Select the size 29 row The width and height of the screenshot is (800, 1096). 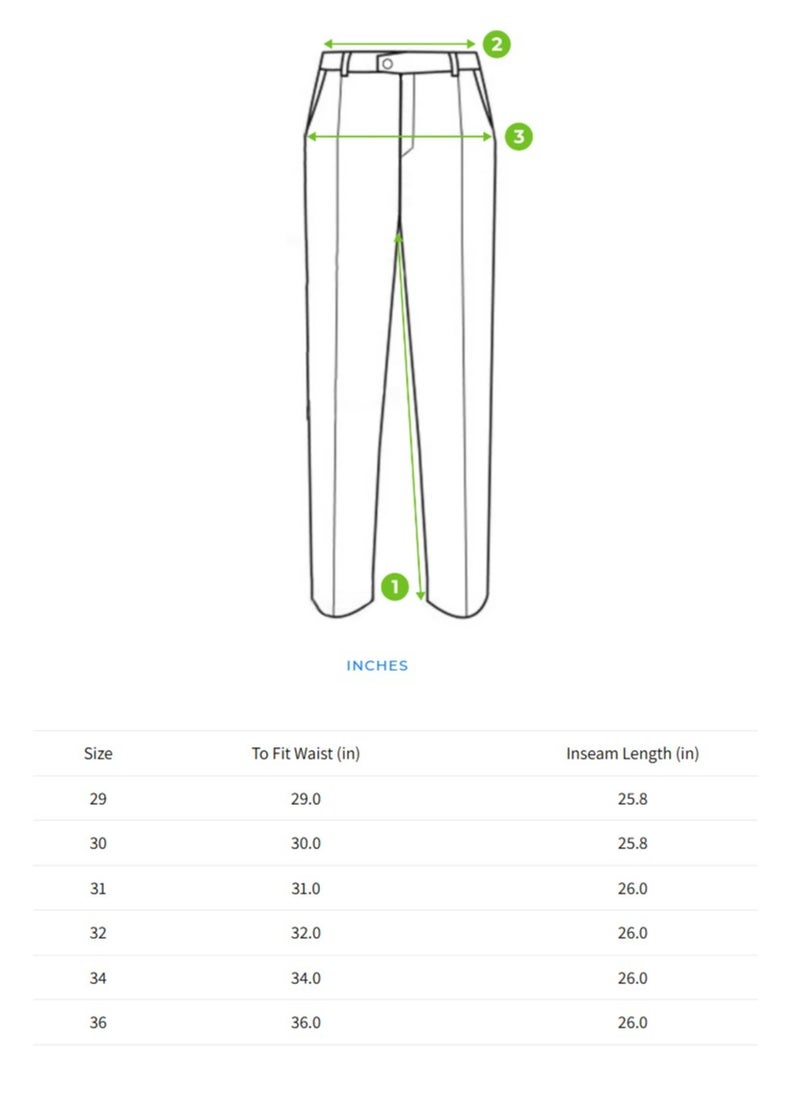pos(395,798)
